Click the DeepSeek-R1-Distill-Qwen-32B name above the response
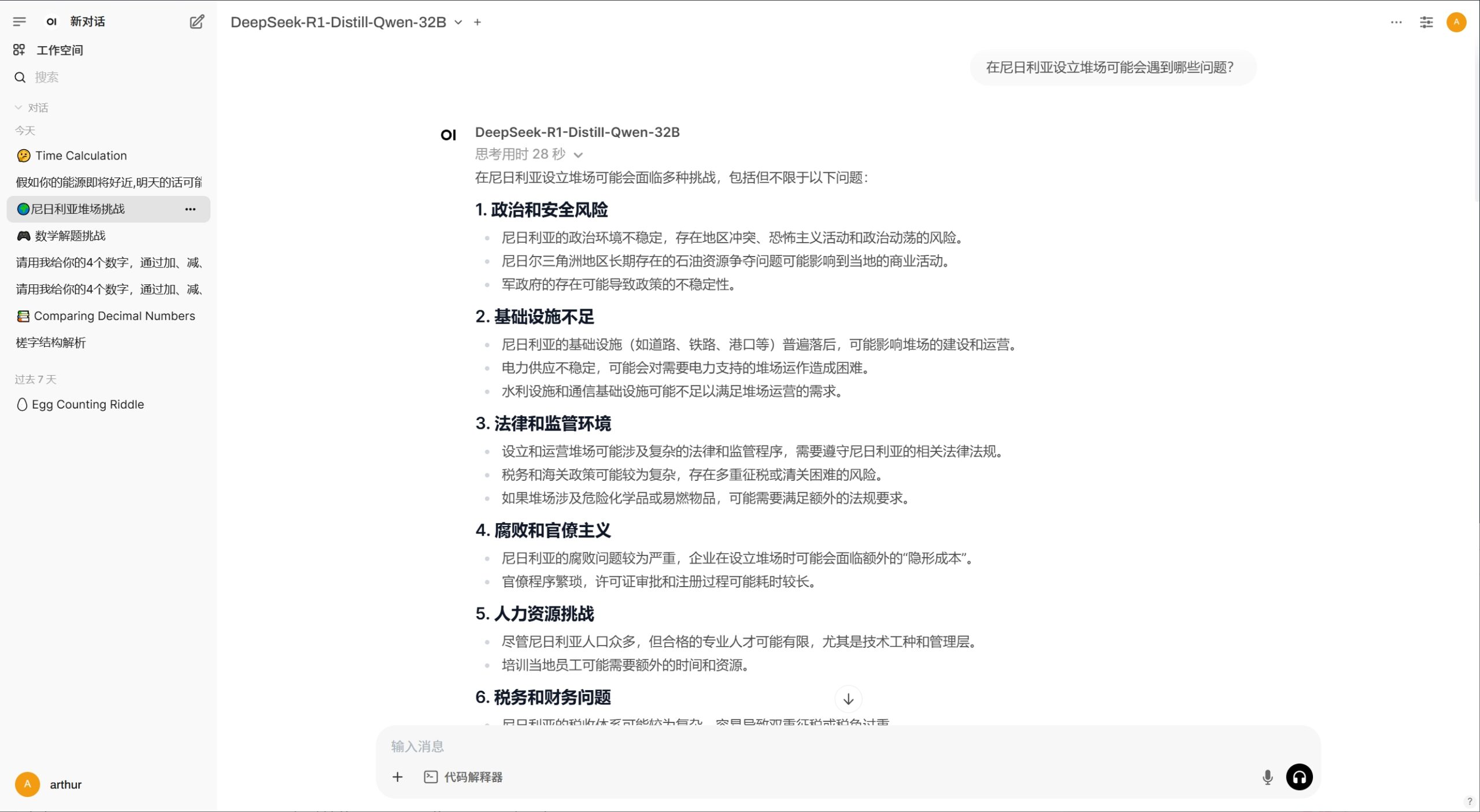 (x=577, y=132)
